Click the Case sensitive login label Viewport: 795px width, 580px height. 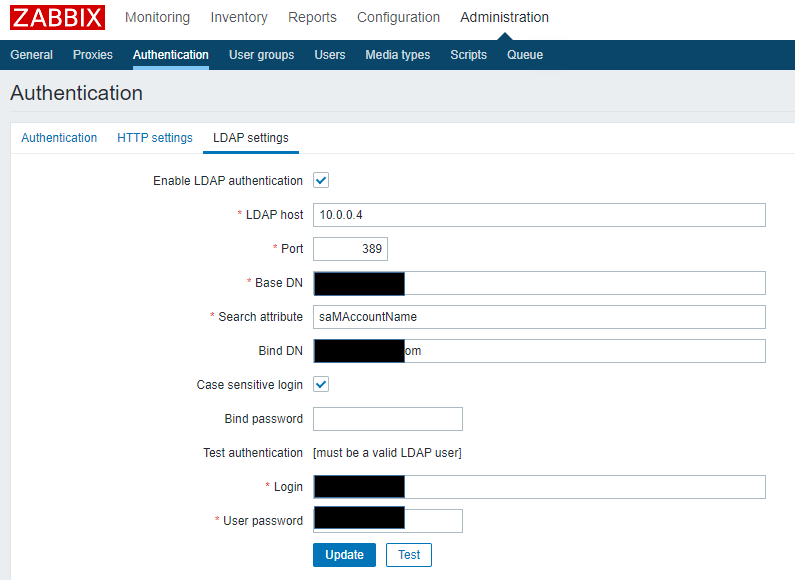click(x=249, y=385)
